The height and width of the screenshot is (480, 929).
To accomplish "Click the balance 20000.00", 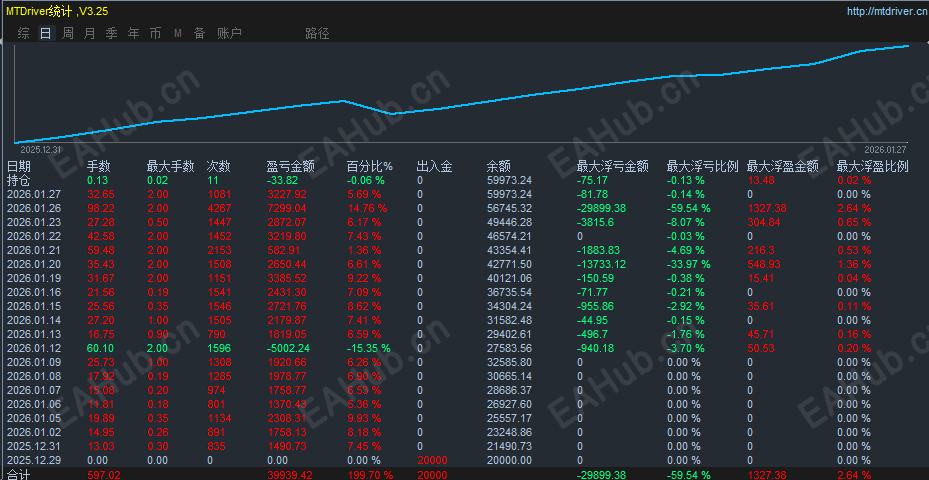I will [509, 460].
